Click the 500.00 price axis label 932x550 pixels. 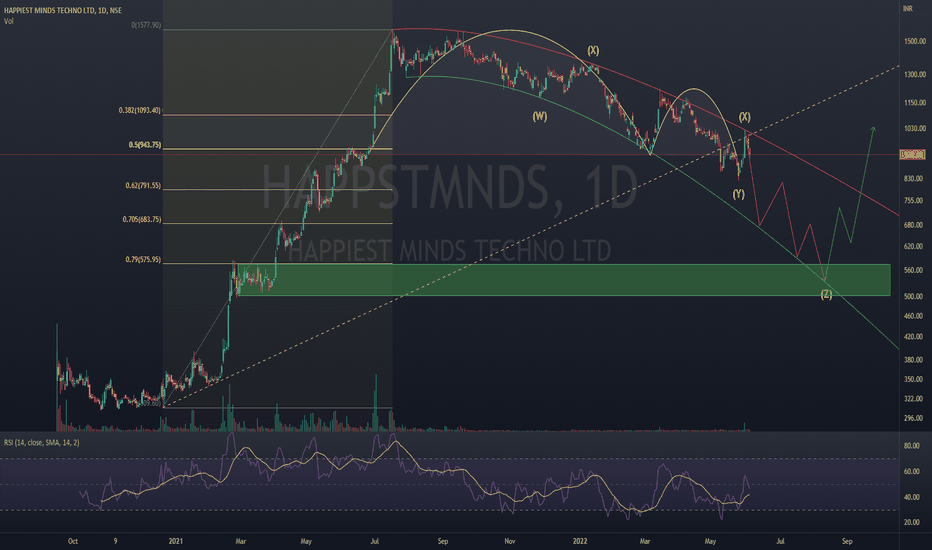point(915,296)
